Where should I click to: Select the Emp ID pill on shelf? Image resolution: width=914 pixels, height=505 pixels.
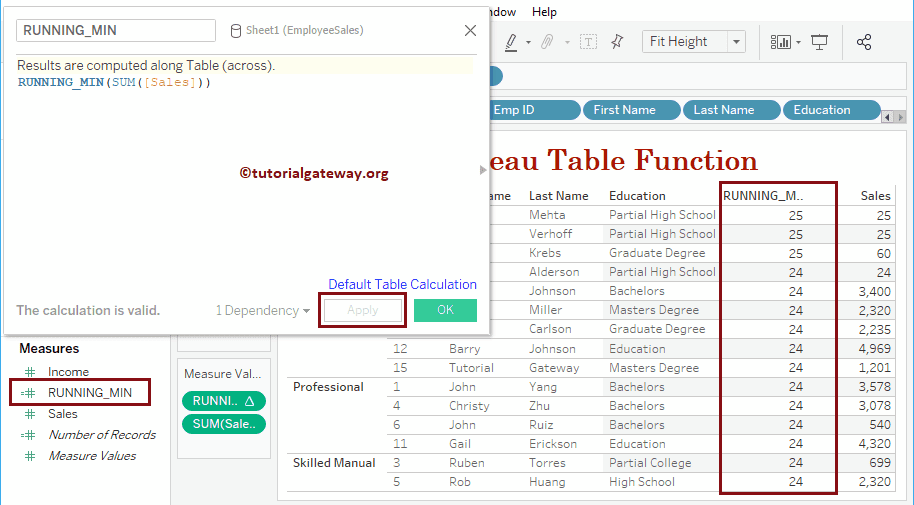533,110
